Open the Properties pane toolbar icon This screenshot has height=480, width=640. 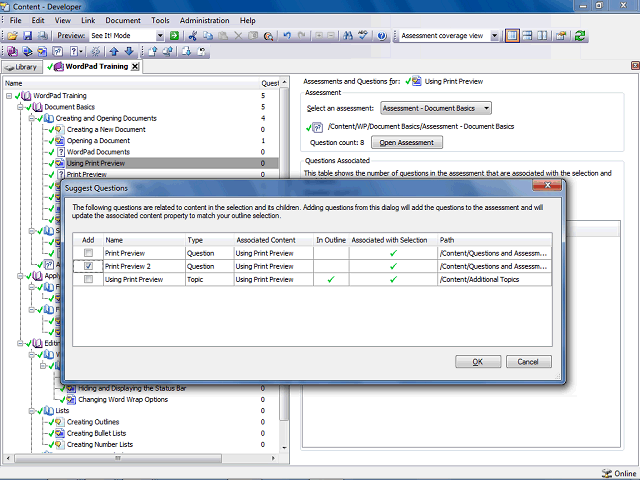coord(561,36)
